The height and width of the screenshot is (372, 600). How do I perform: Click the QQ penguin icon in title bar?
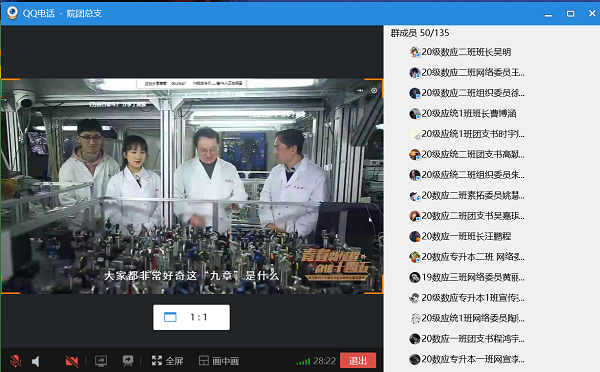(12, 13)
